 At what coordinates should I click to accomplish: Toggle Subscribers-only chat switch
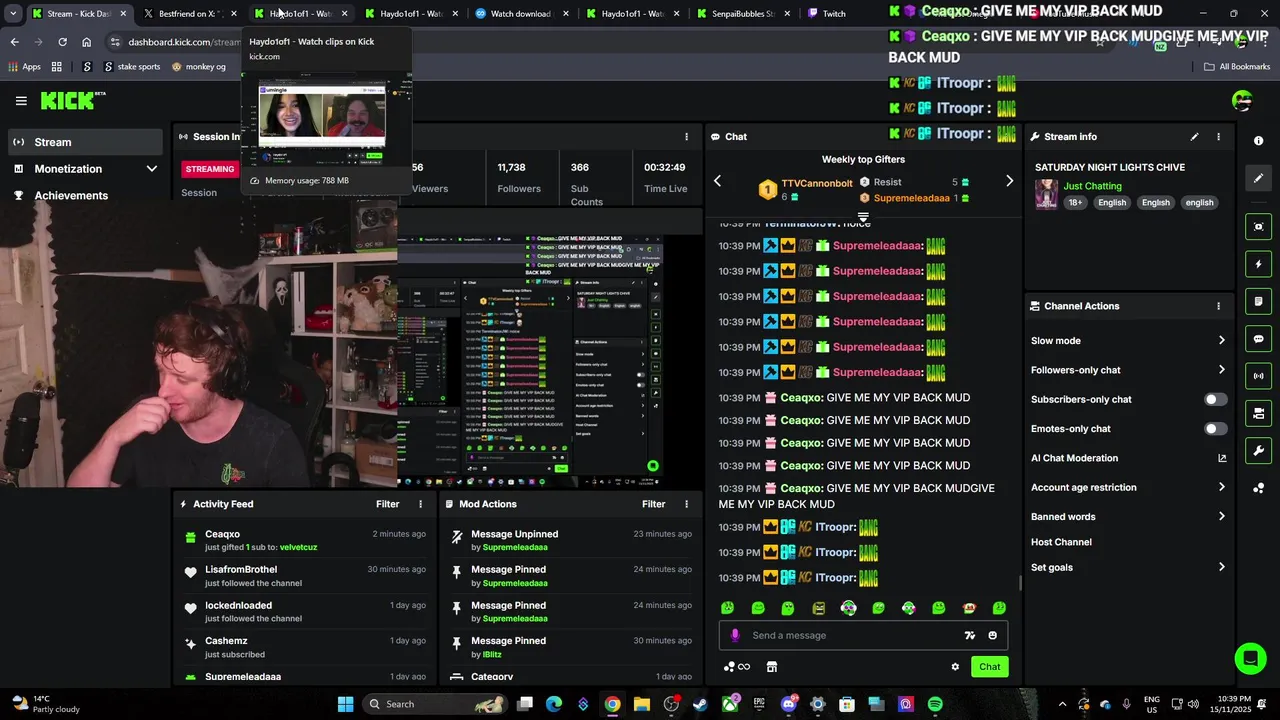click(x=1215, y=399)
